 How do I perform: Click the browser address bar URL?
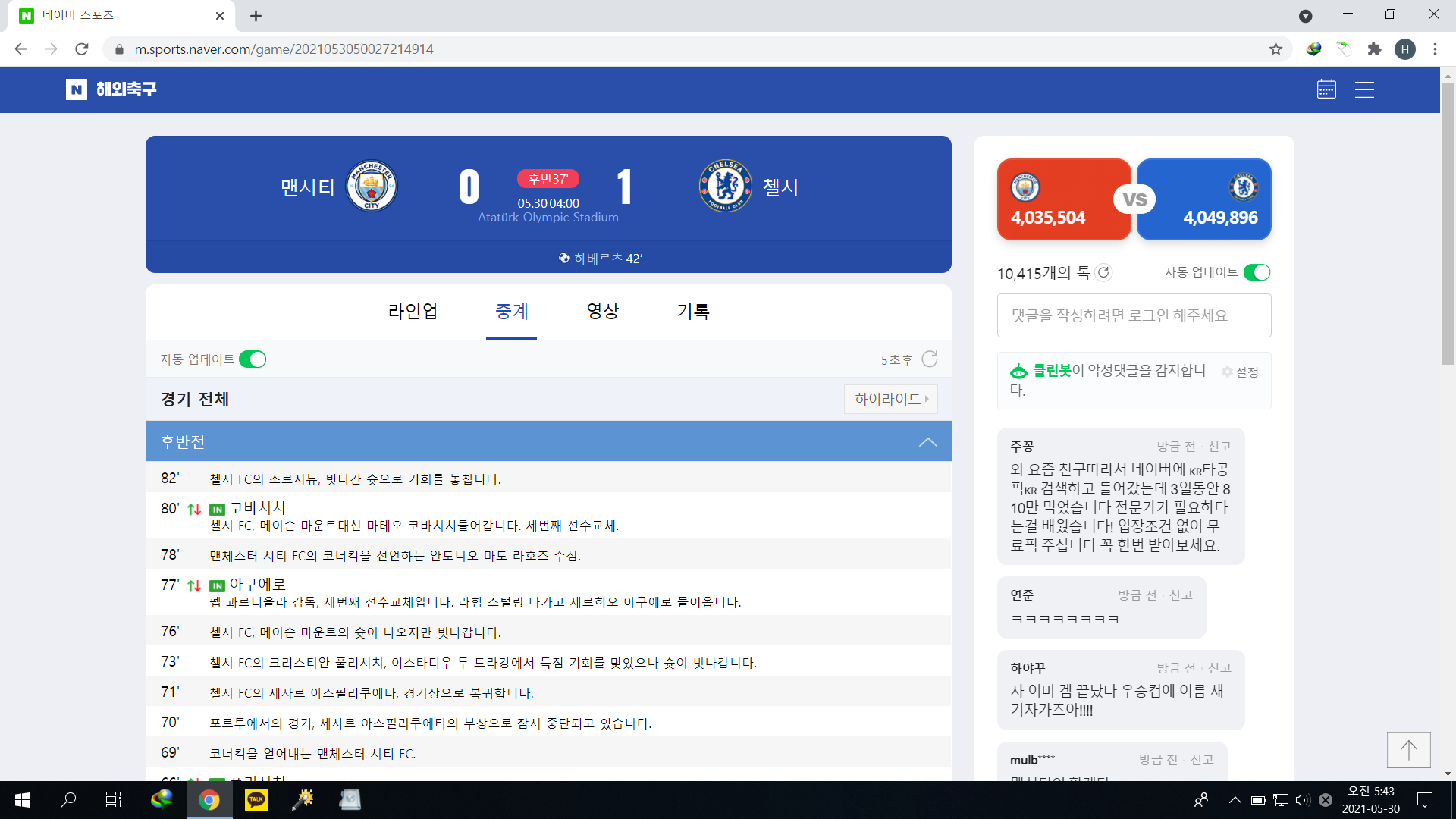point(284,49)
